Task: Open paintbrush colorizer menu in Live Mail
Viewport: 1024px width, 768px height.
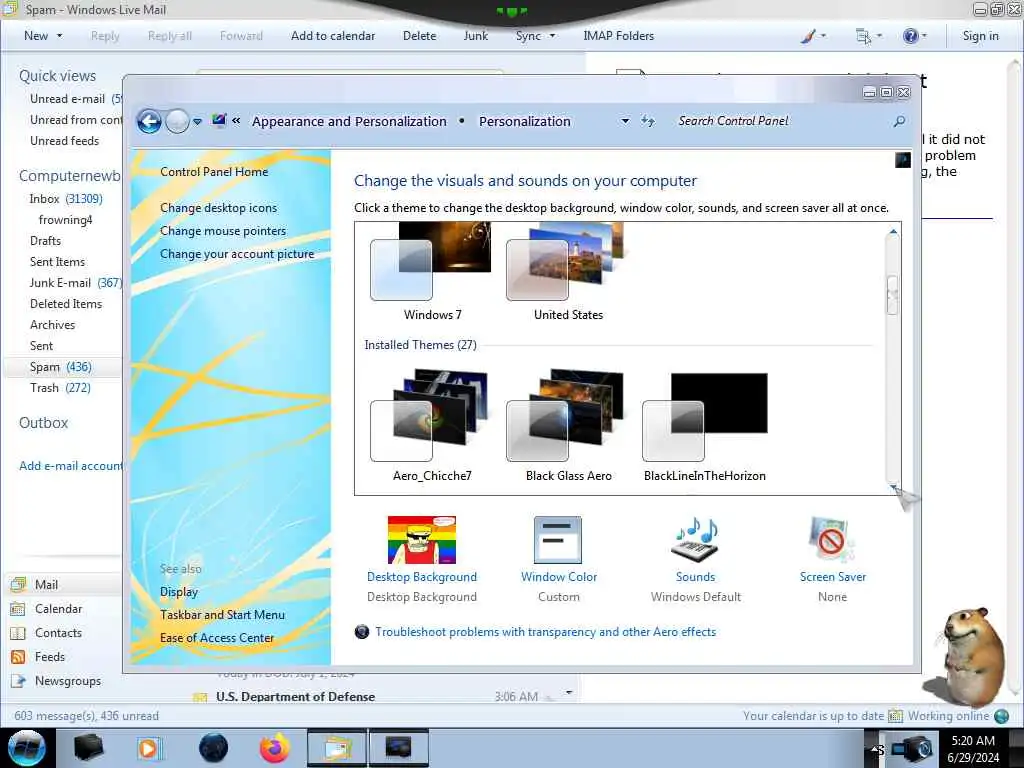Action: pyautogui.click(x=813, y=36)
